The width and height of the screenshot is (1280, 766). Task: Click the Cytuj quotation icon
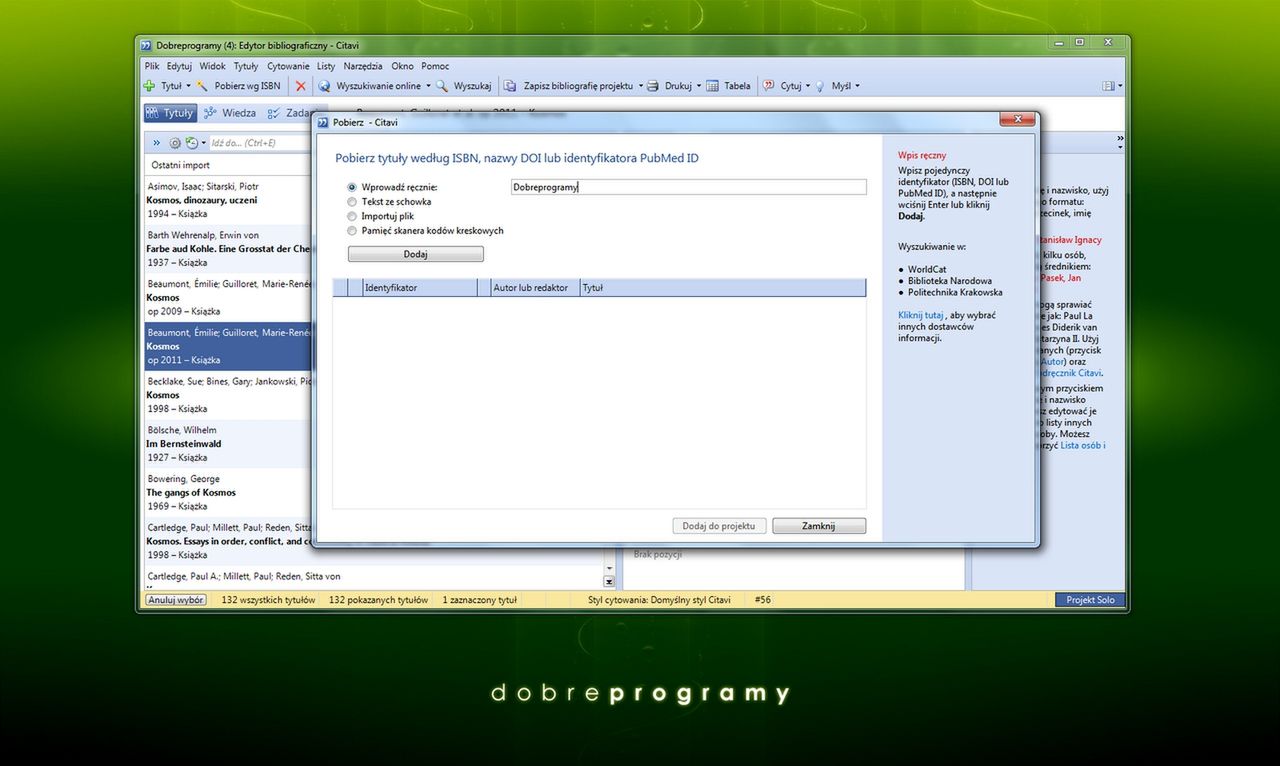769,86
